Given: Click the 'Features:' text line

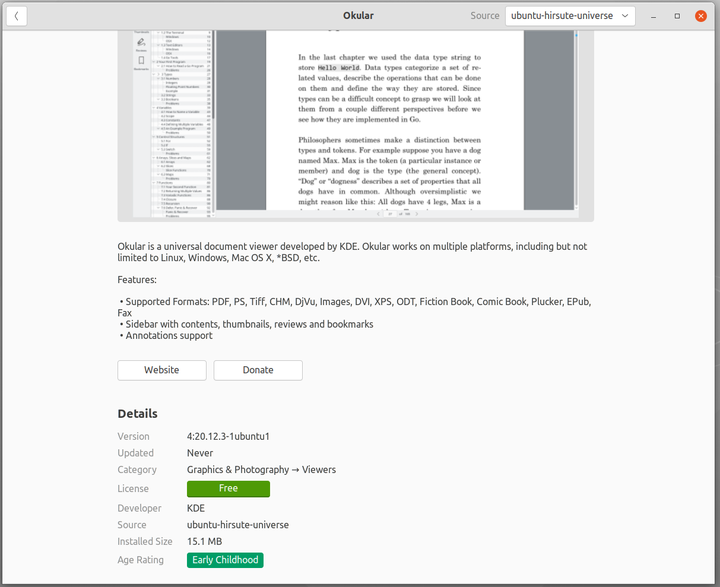Looking at the screenshot, I should click(x=137, y=280).
